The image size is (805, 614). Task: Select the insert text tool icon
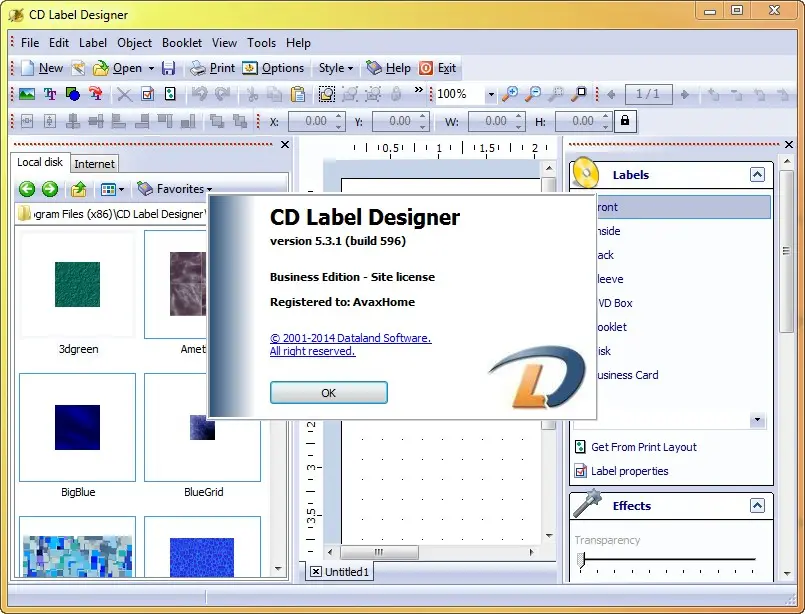(x=50, y=94)
